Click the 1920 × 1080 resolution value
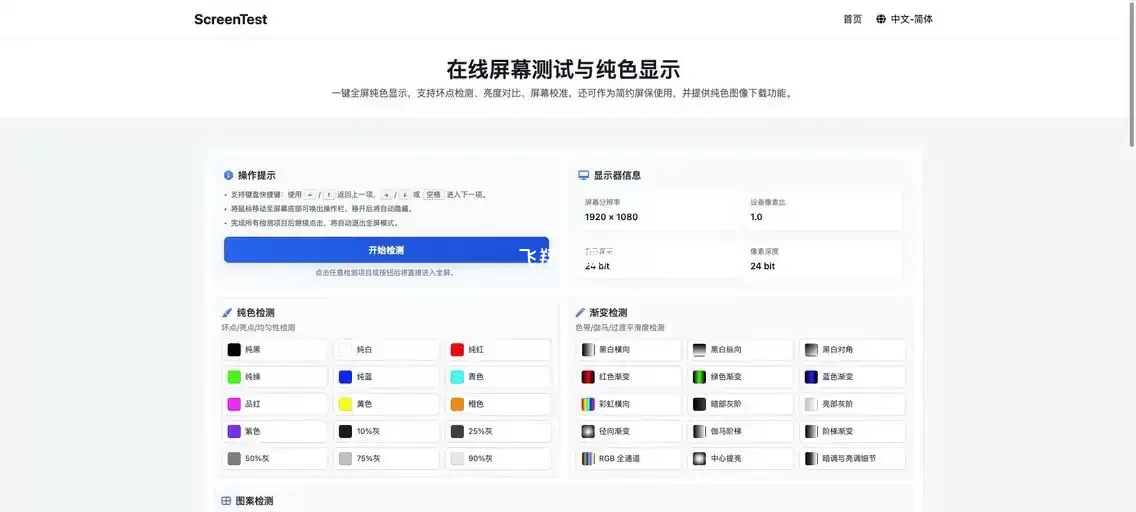Viewport: 1136px width, 512px height. (x=611, y=217)
